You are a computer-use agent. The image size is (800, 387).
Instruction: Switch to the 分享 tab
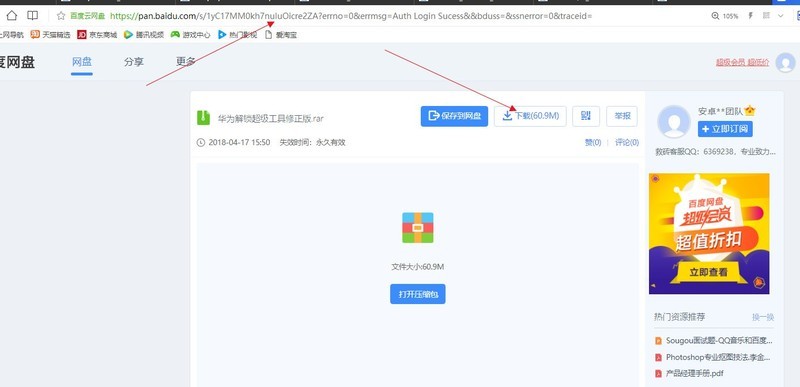[134, 62]
